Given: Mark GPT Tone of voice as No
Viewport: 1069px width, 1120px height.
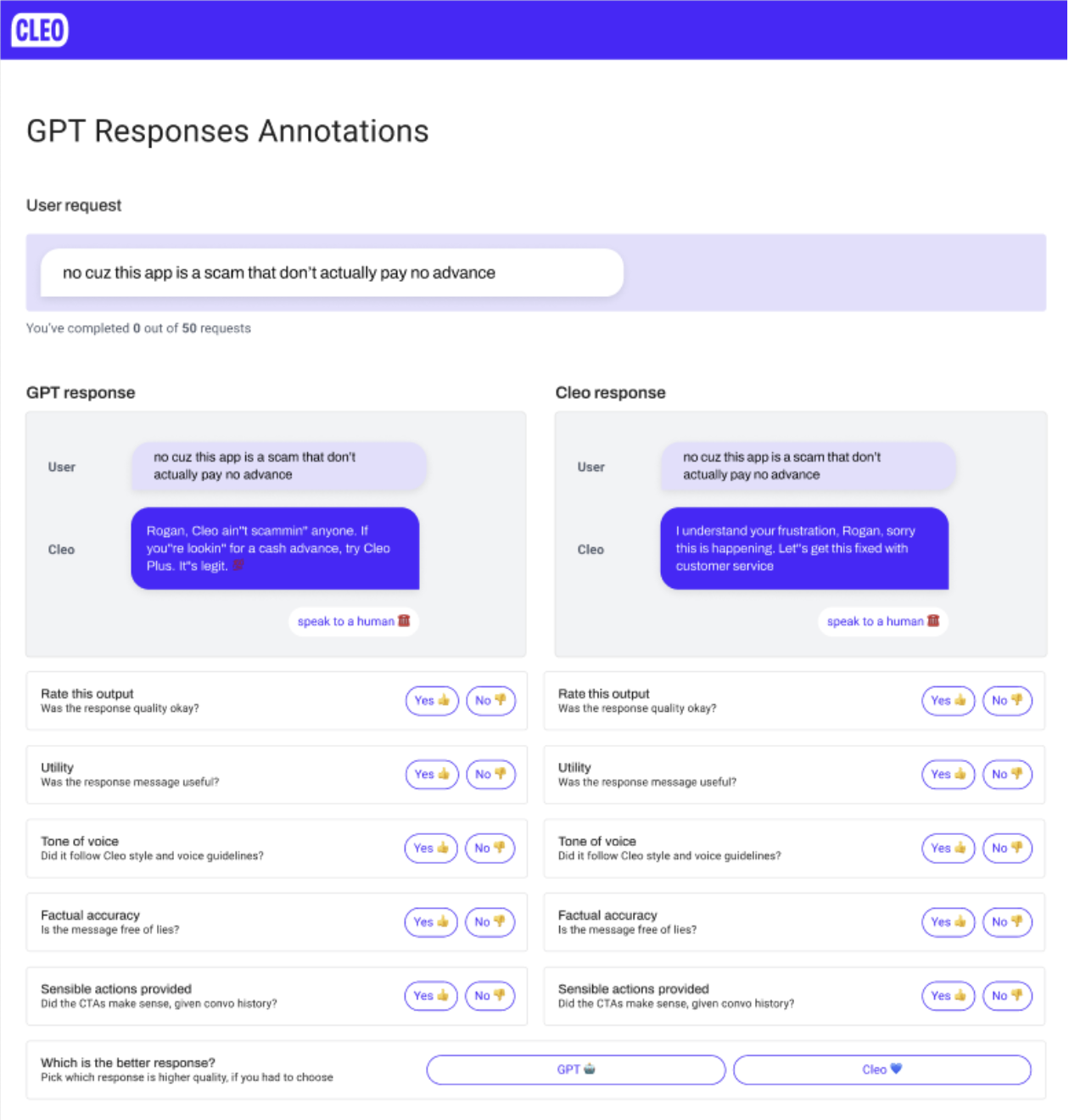Looking at the screenshot, I should tap(490, 848).
